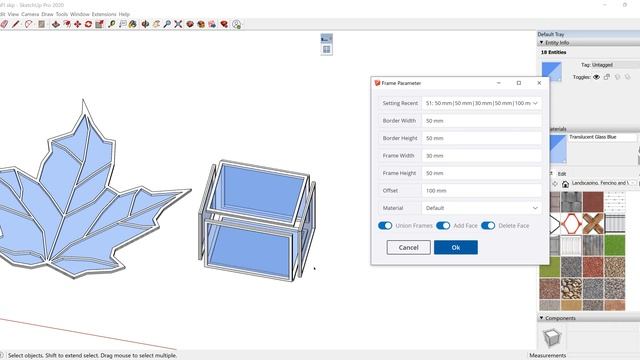Select the Rotate tool
This screenshot has height=360, width=640.
pyautogui.click(x=88, y=24)
